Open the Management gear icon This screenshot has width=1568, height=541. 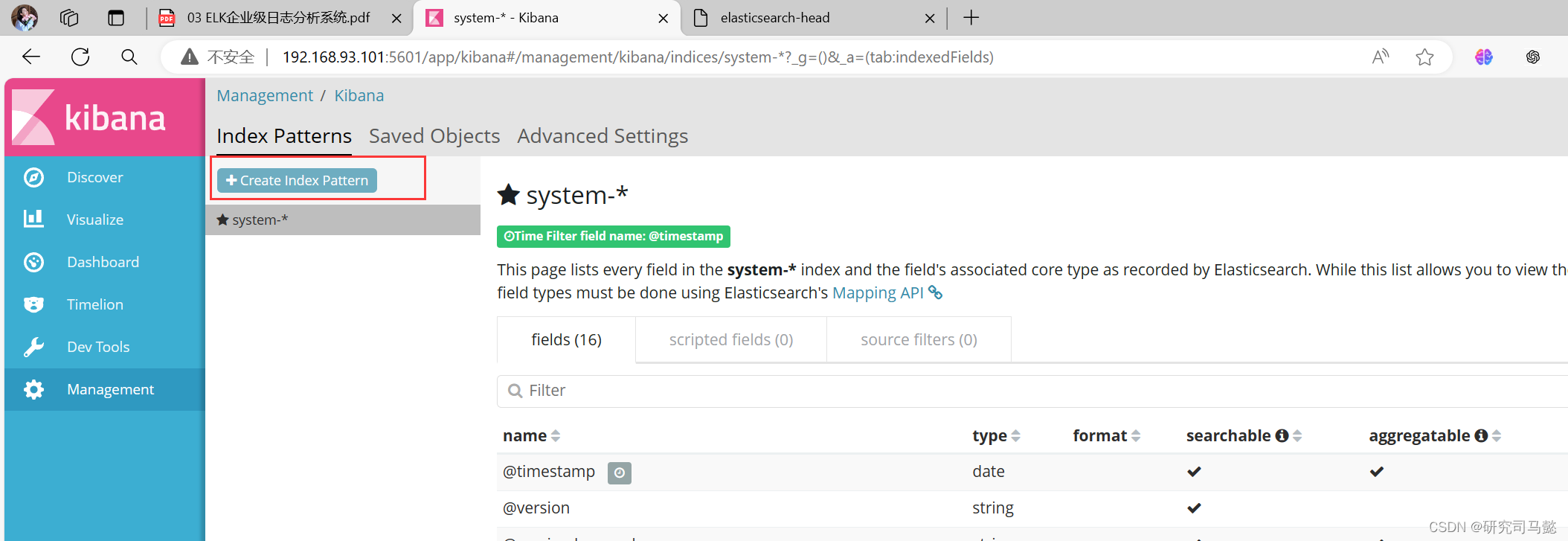(33, 389)
